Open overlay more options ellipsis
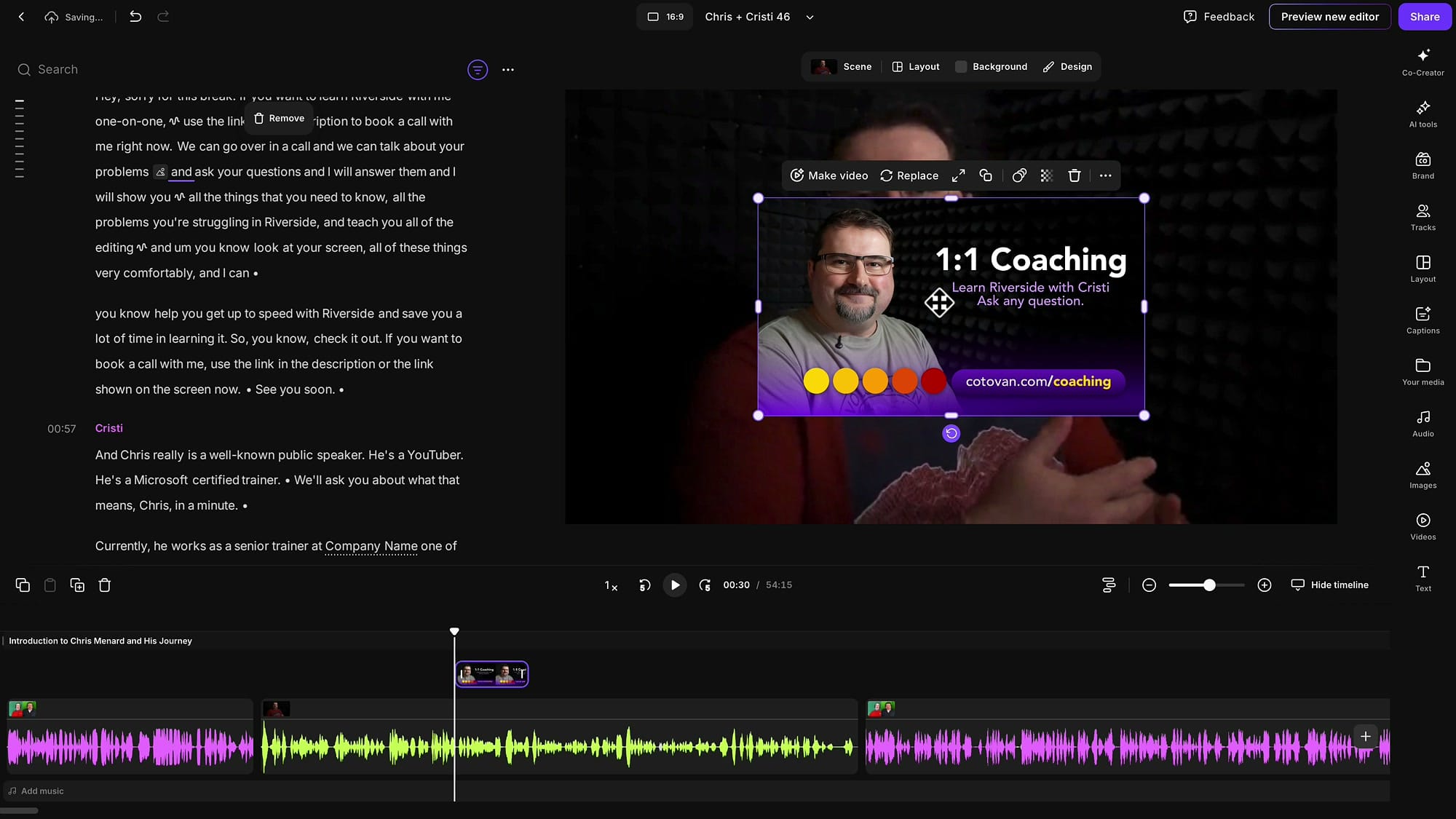Viewport: 1456px width, 819px height. tap(1105, 175)
